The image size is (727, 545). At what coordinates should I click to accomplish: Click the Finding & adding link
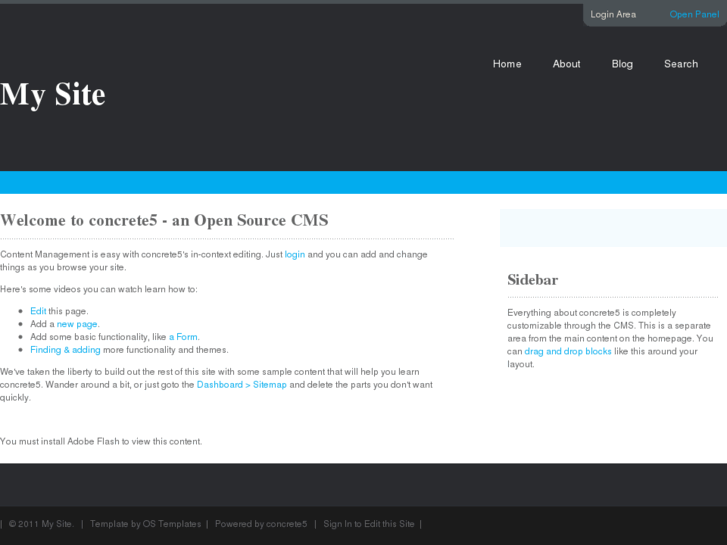click(x=65, y=350)
